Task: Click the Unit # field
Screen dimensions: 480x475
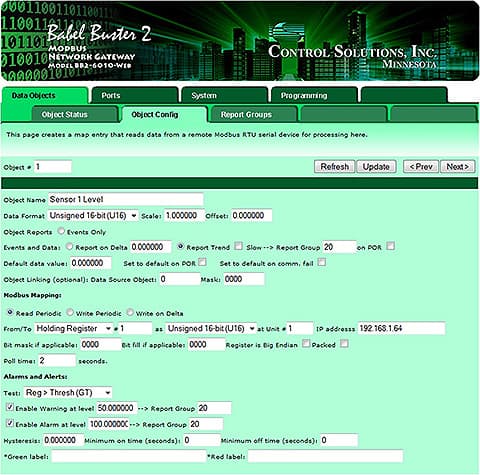Action: pos(300,329)
